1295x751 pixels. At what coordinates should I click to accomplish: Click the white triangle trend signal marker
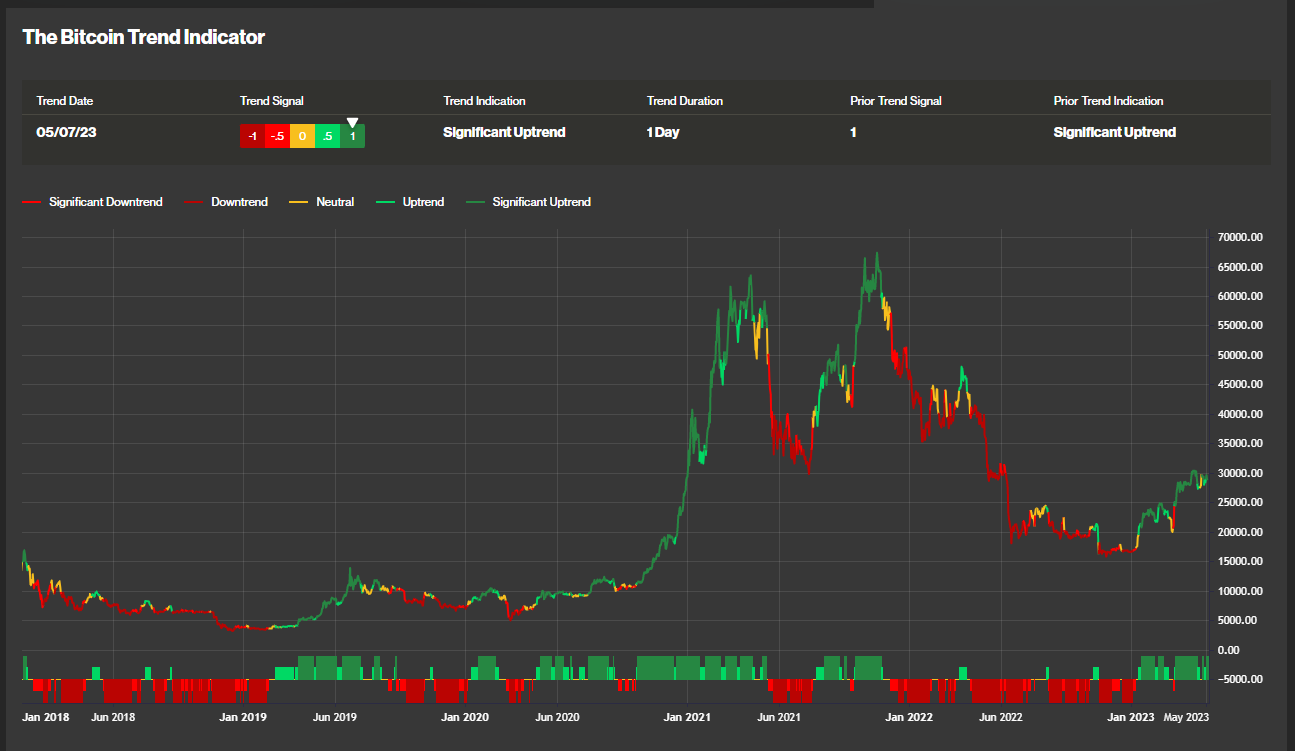coord(352,123)
